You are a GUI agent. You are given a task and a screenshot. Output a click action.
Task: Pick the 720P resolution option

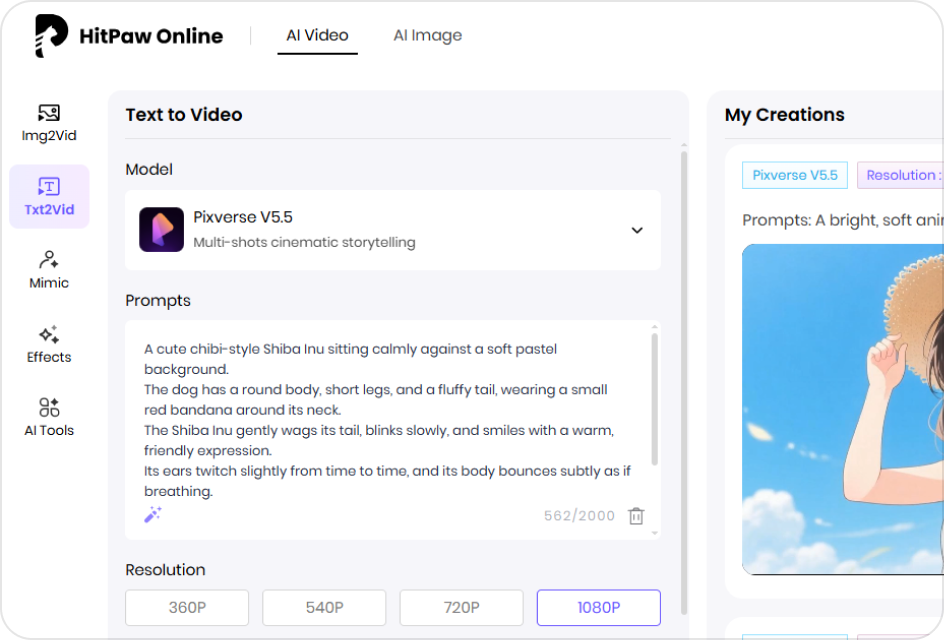point(461,607)
